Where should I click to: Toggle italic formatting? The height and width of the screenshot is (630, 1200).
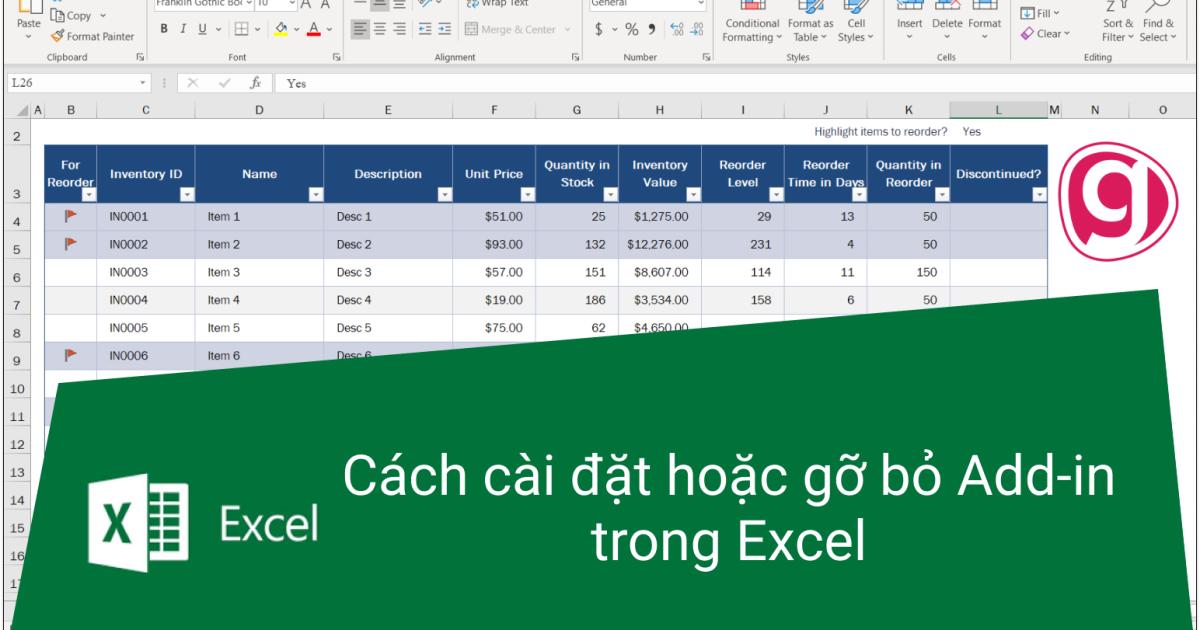[183, 29]
